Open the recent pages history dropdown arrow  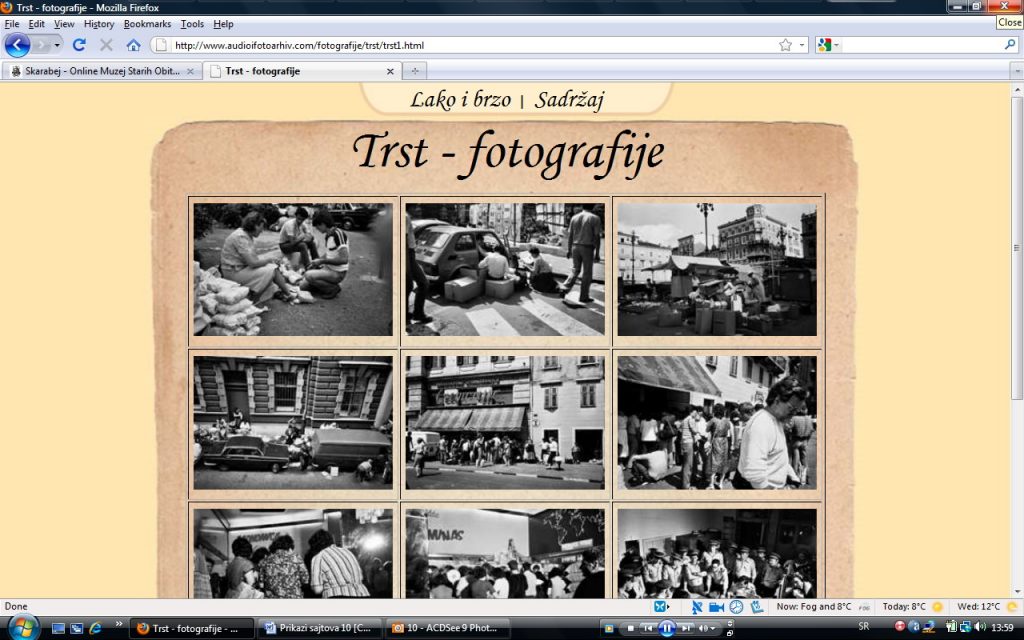[x=57, y=45]
